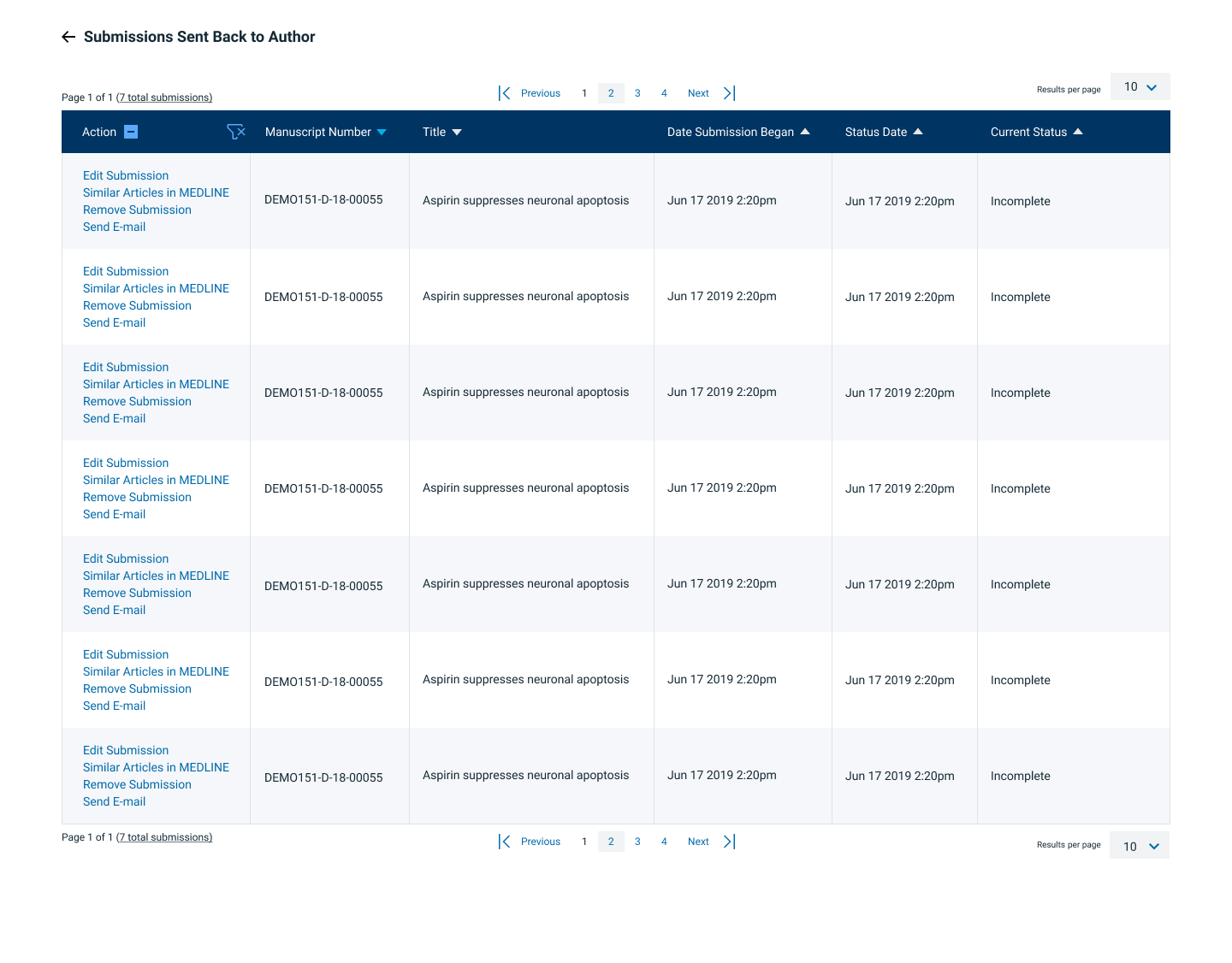Click Send E-mail in the sixth row

point(114,706)
